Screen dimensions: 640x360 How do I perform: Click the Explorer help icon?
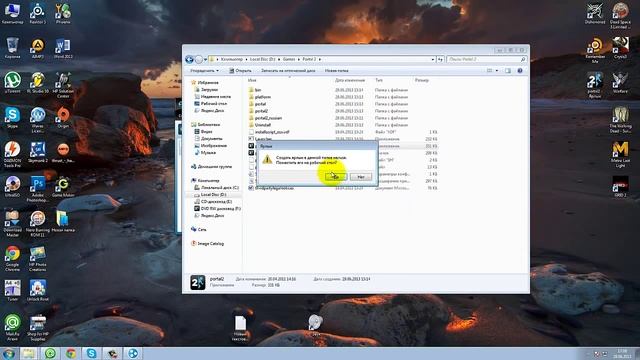pos(520,71)
